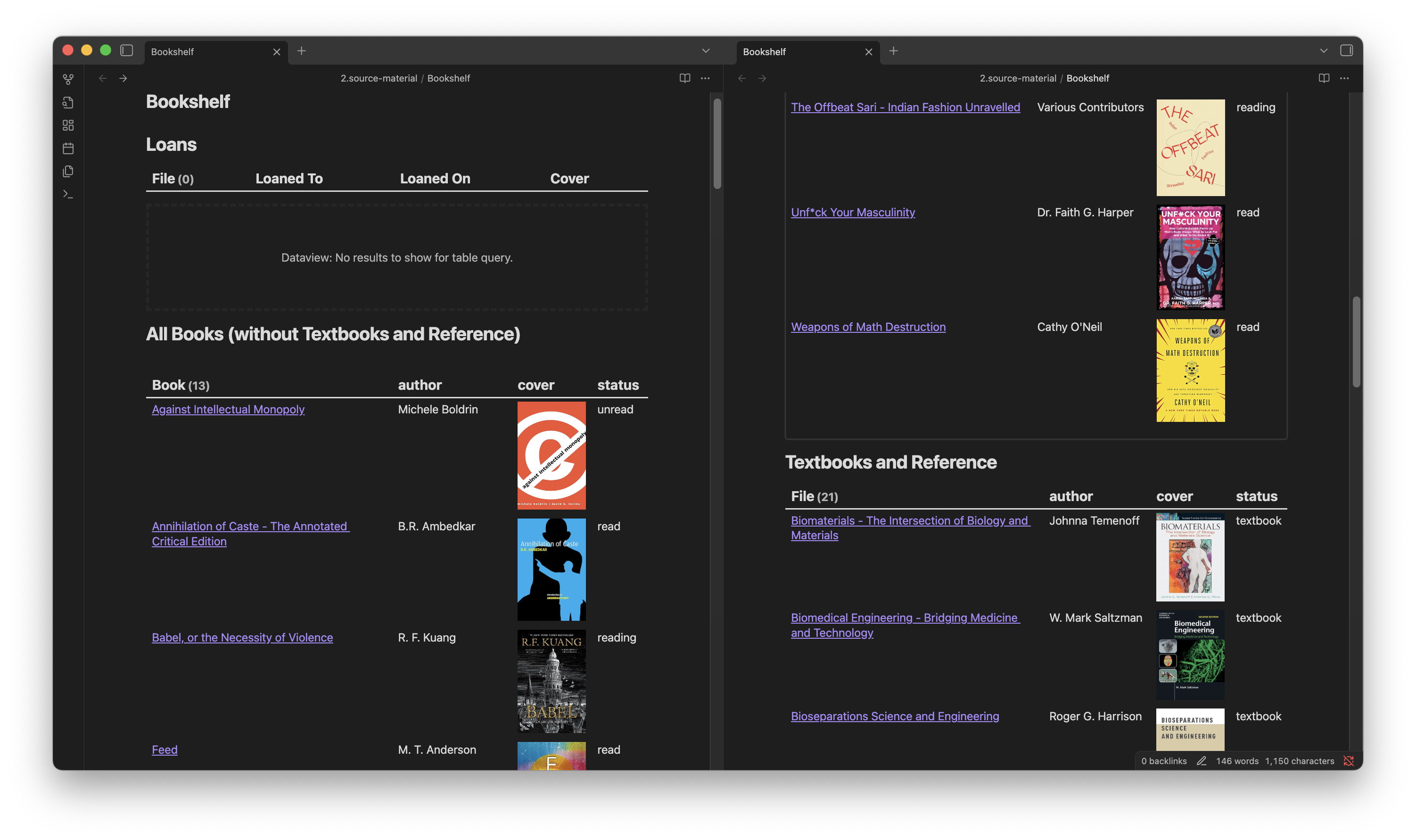
Task: Open the file search icon in the sidebar
Action: point(68,102)
